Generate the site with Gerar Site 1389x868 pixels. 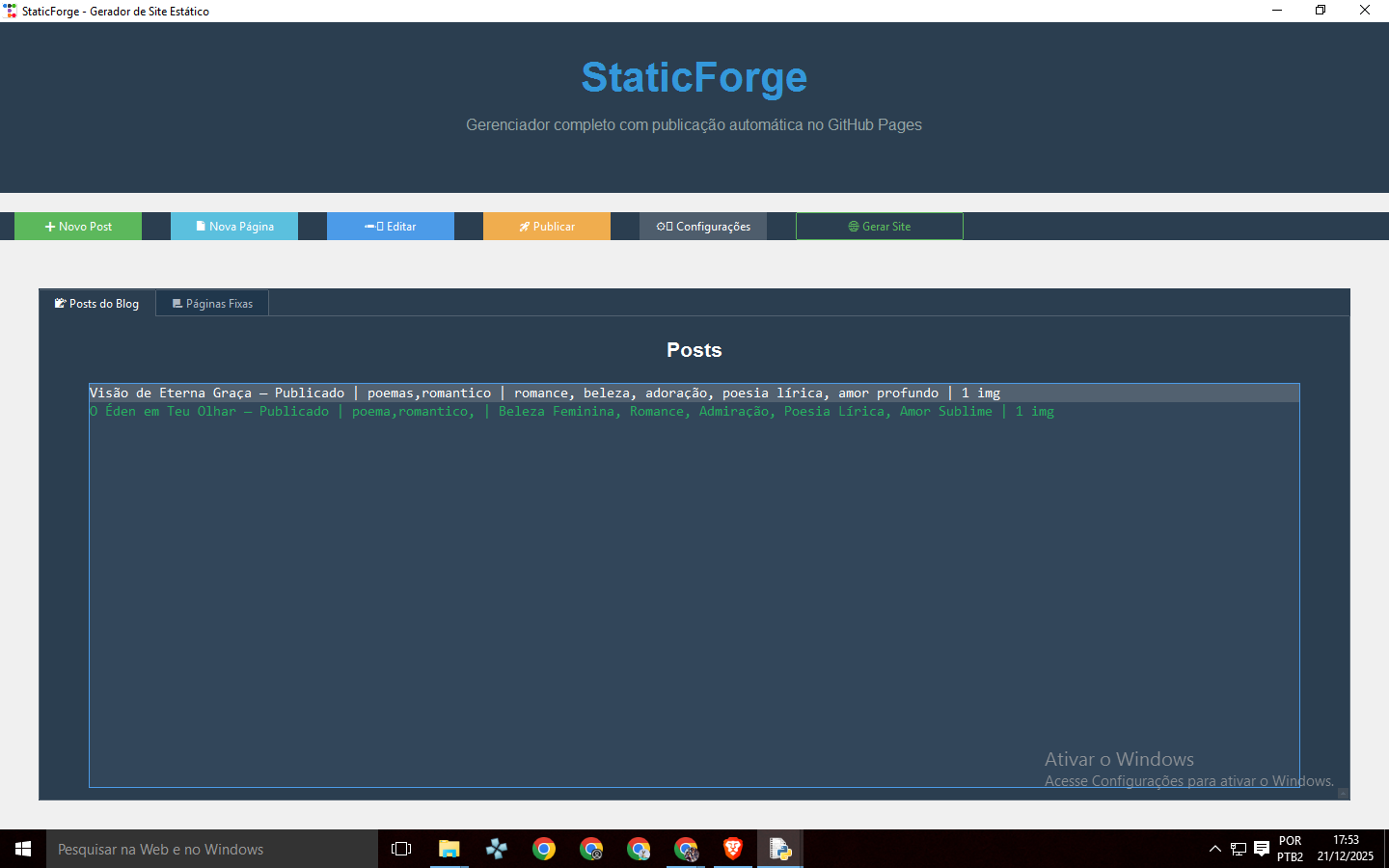pos(880,227)
